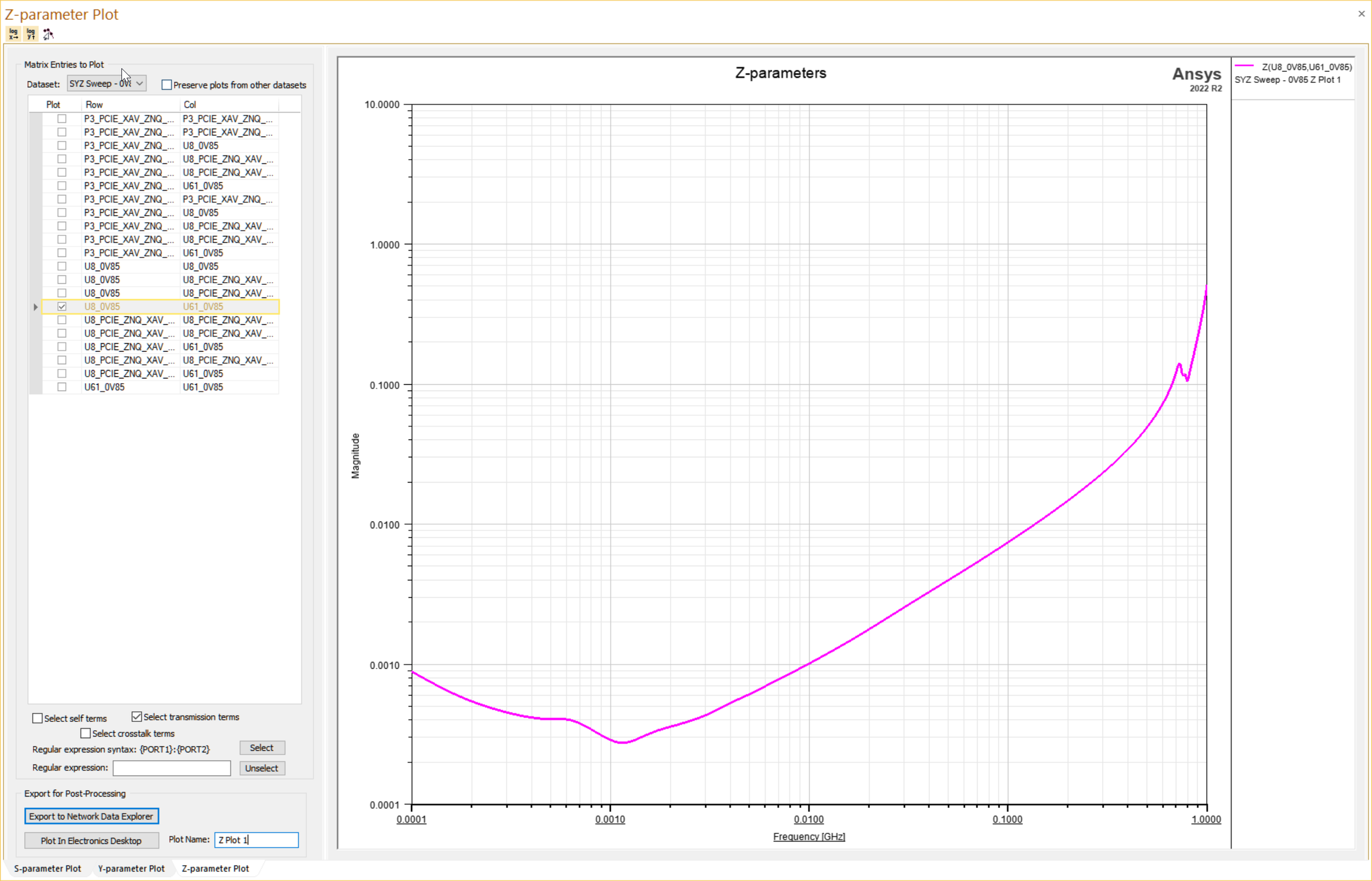The height and width of the screenshot is (881, 1372).
Task: Click legend text SYZ Sweep - 0V85 Z Plot 1
Action: [x=1287, y=80]
